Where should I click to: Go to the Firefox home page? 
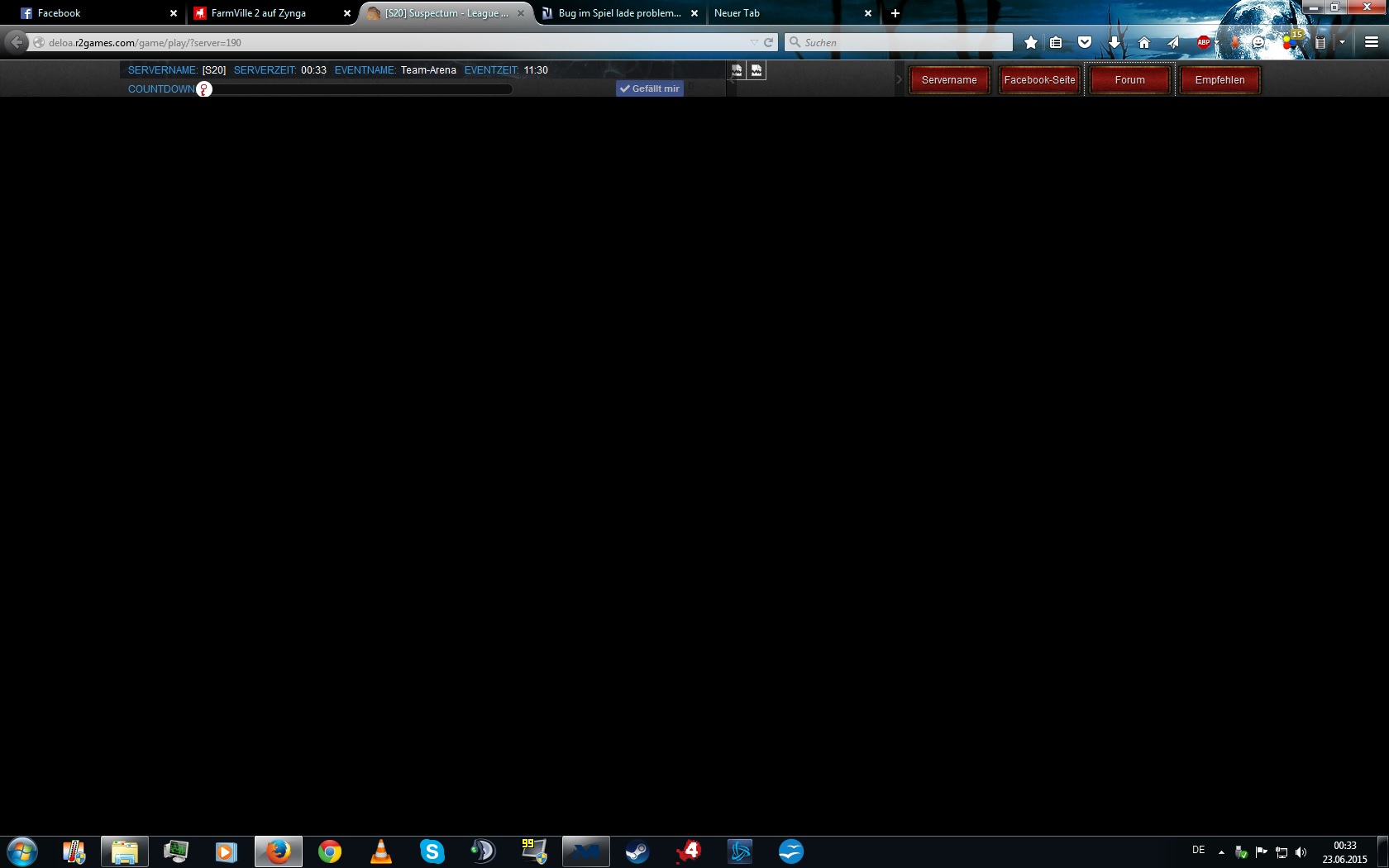click(1144, 42)
